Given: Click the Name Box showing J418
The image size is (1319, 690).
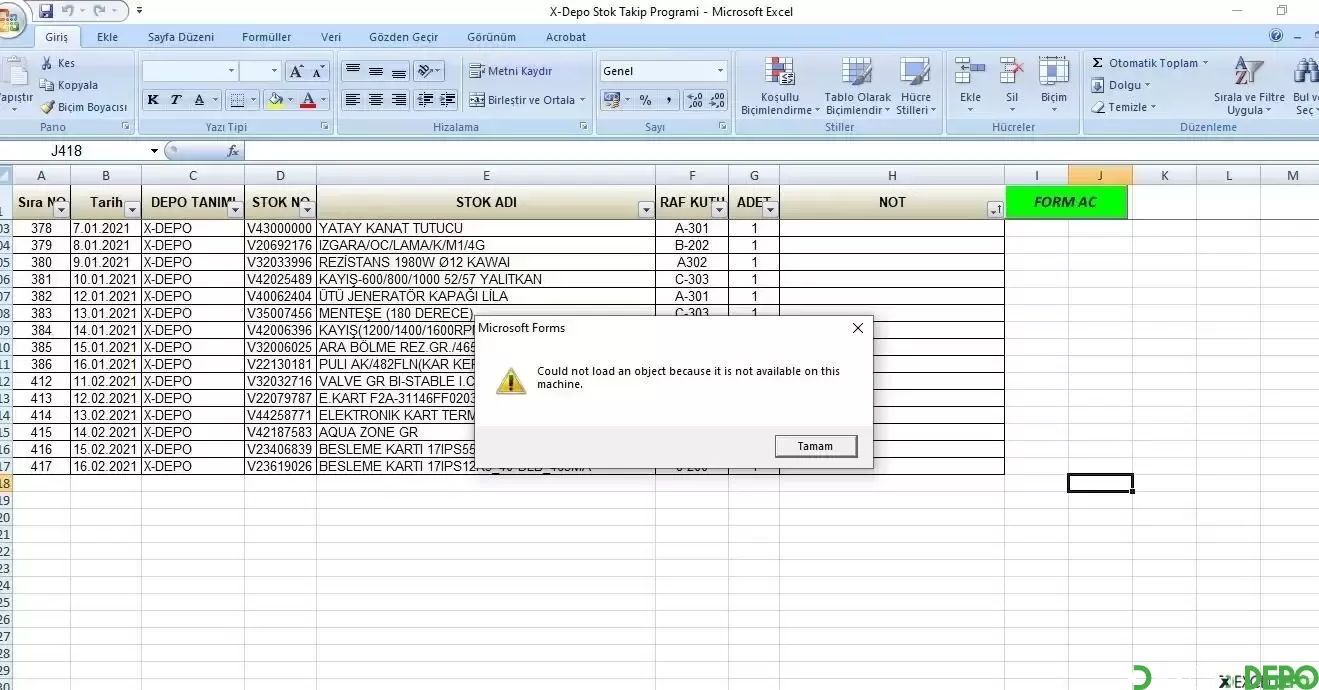Looking at the screenshot, I should coord(80,151).
